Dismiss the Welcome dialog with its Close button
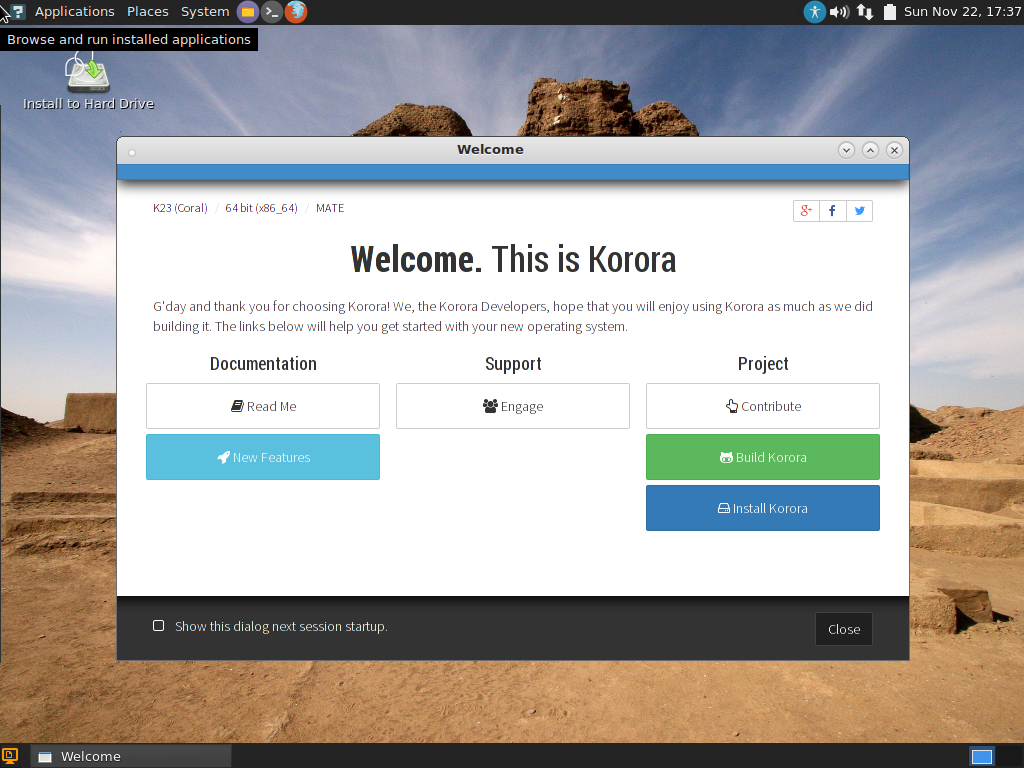Image resolution: width=1024 pixels, height=768 pixels. tap(844, 629)
